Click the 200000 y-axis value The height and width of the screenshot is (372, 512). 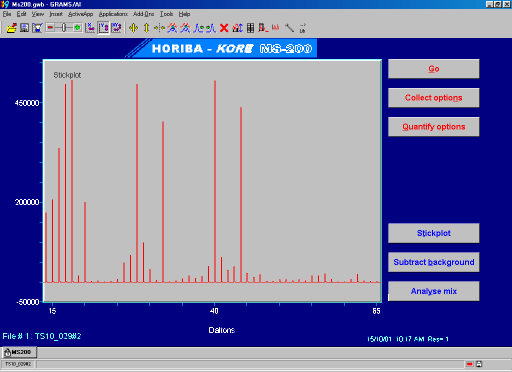[x=27, y=202]
